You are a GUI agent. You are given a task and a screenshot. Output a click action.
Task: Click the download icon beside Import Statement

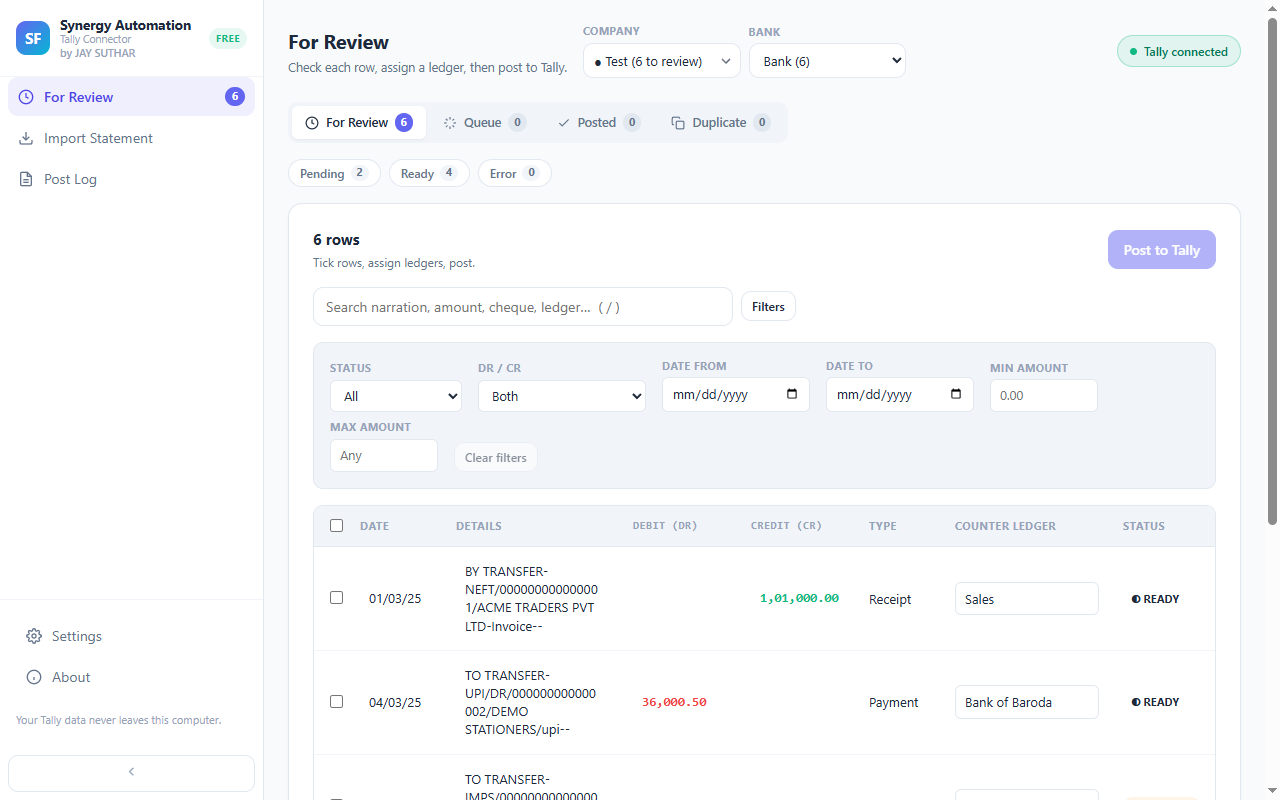[x=26, y=138]
